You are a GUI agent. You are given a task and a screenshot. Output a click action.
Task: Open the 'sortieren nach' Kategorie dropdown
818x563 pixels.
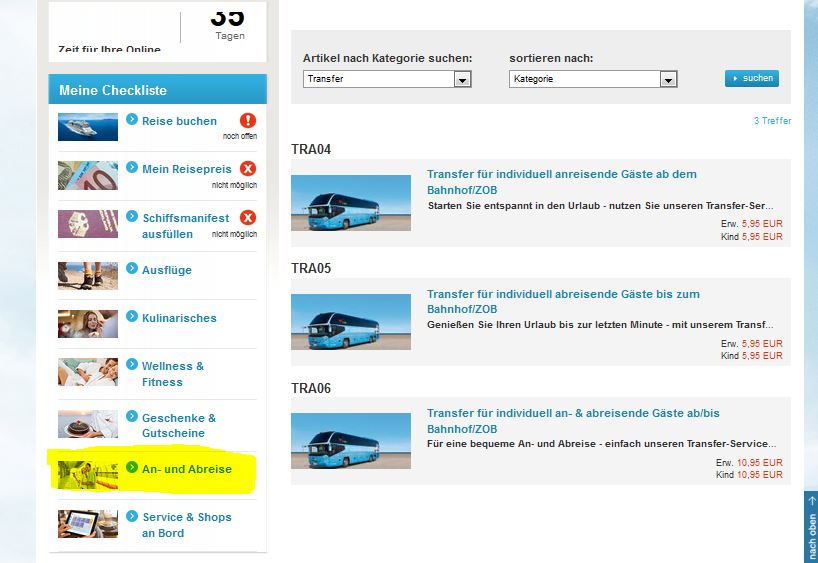[668, 80]
